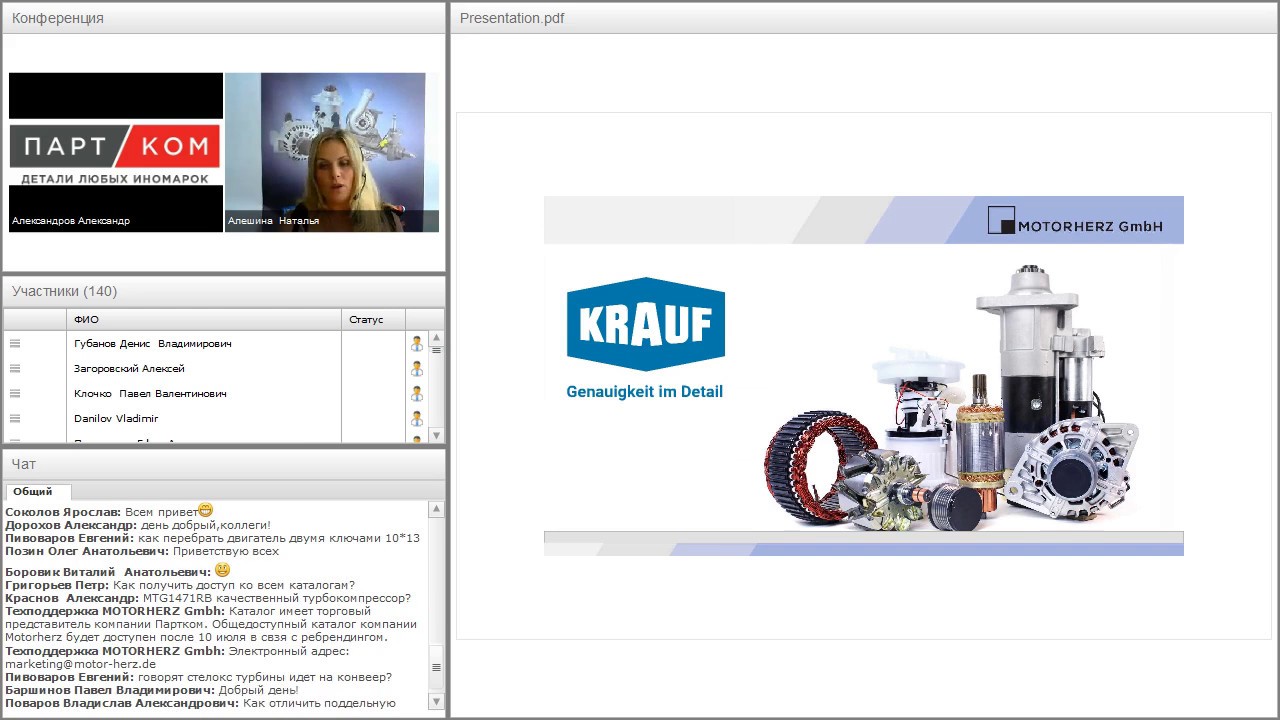This screenshot has width=1280, height=720.
Task: Click the user icon for Danilov Vladimir
Action: pyautogui.click(x=417, y=419)
